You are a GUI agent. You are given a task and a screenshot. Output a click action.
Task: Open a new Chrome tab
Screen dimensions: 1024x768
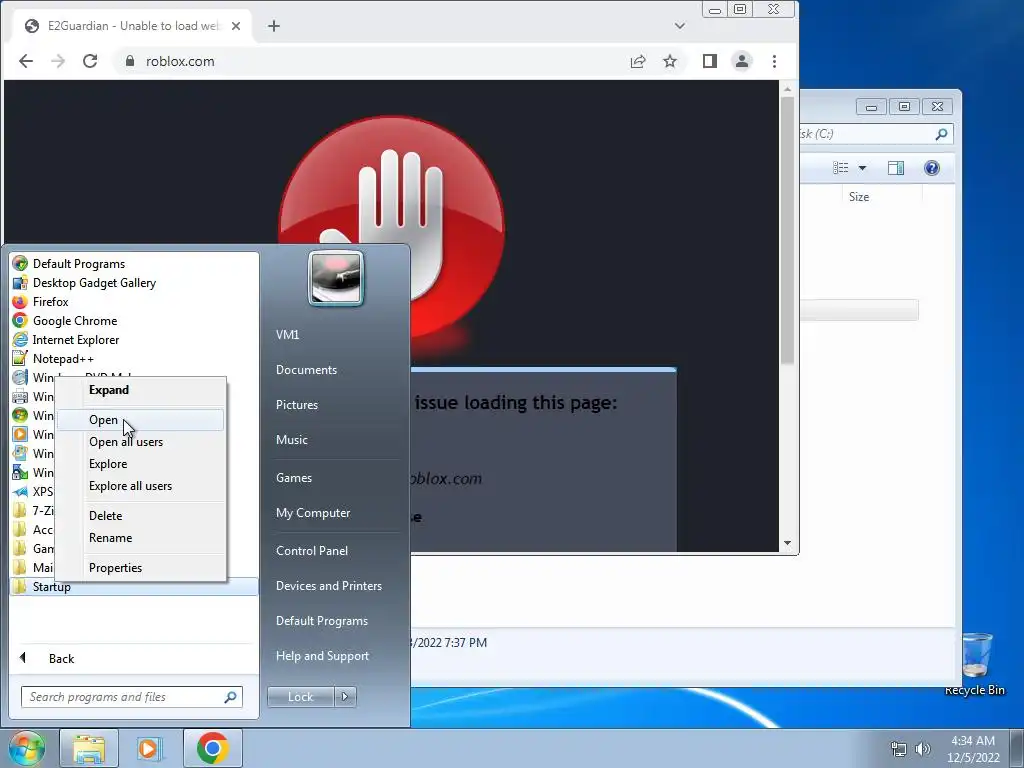click(x=274, y=26)
